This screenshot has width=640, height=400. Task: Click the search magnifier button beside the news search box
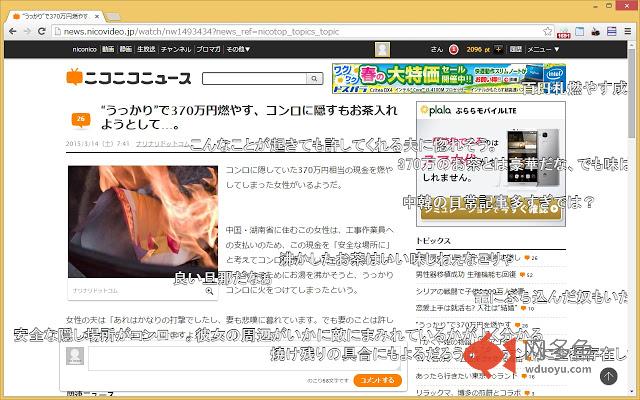click(x=314, y=78)
